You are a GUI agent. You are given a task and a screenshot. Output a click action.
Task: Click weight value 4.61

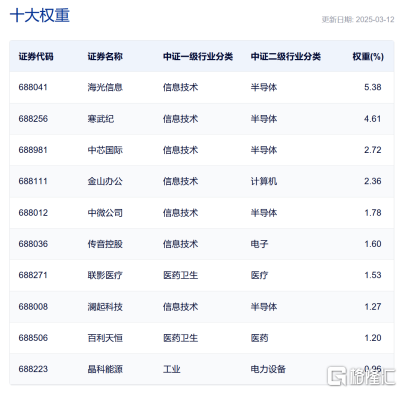(373, 119)
